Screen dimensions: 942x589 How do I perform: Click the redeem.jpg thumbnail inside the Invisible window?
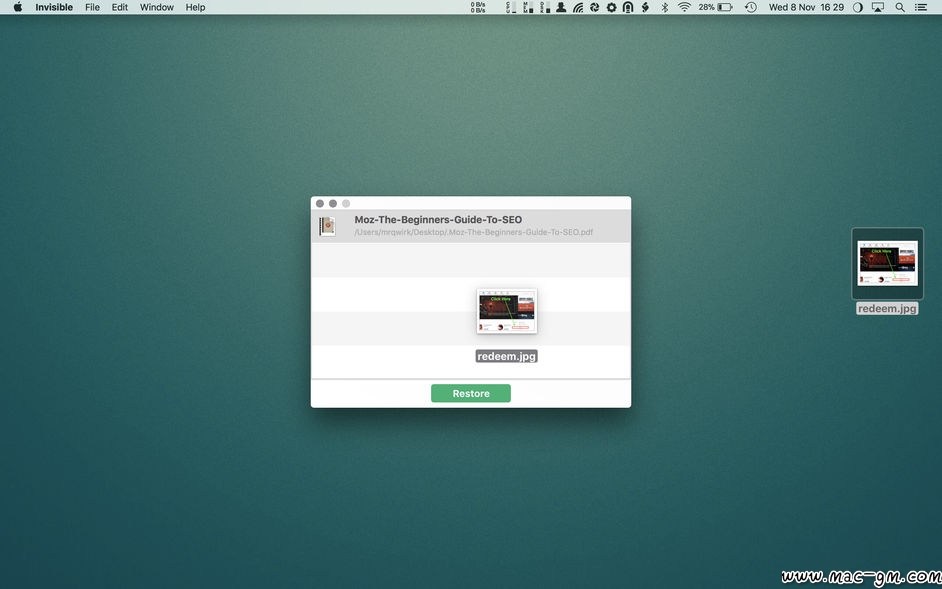pos(506,311)
